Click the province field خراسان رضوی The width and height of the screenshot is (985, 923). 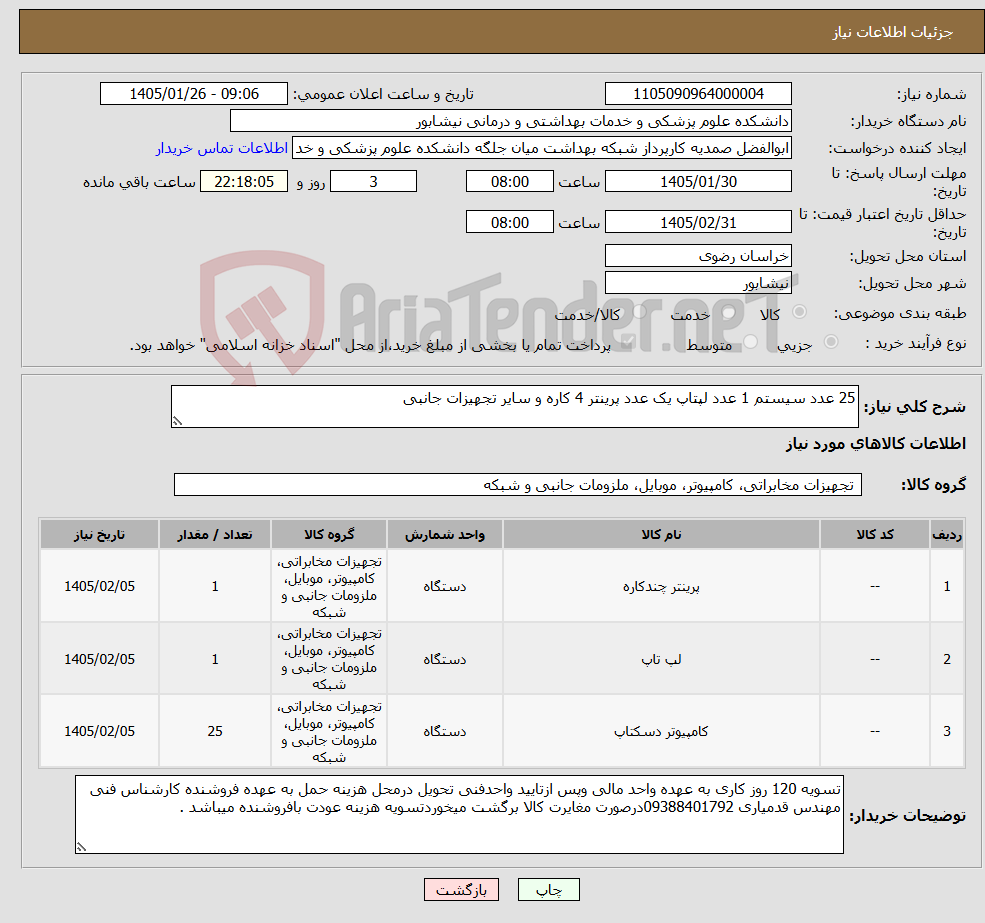coord(698,256)
